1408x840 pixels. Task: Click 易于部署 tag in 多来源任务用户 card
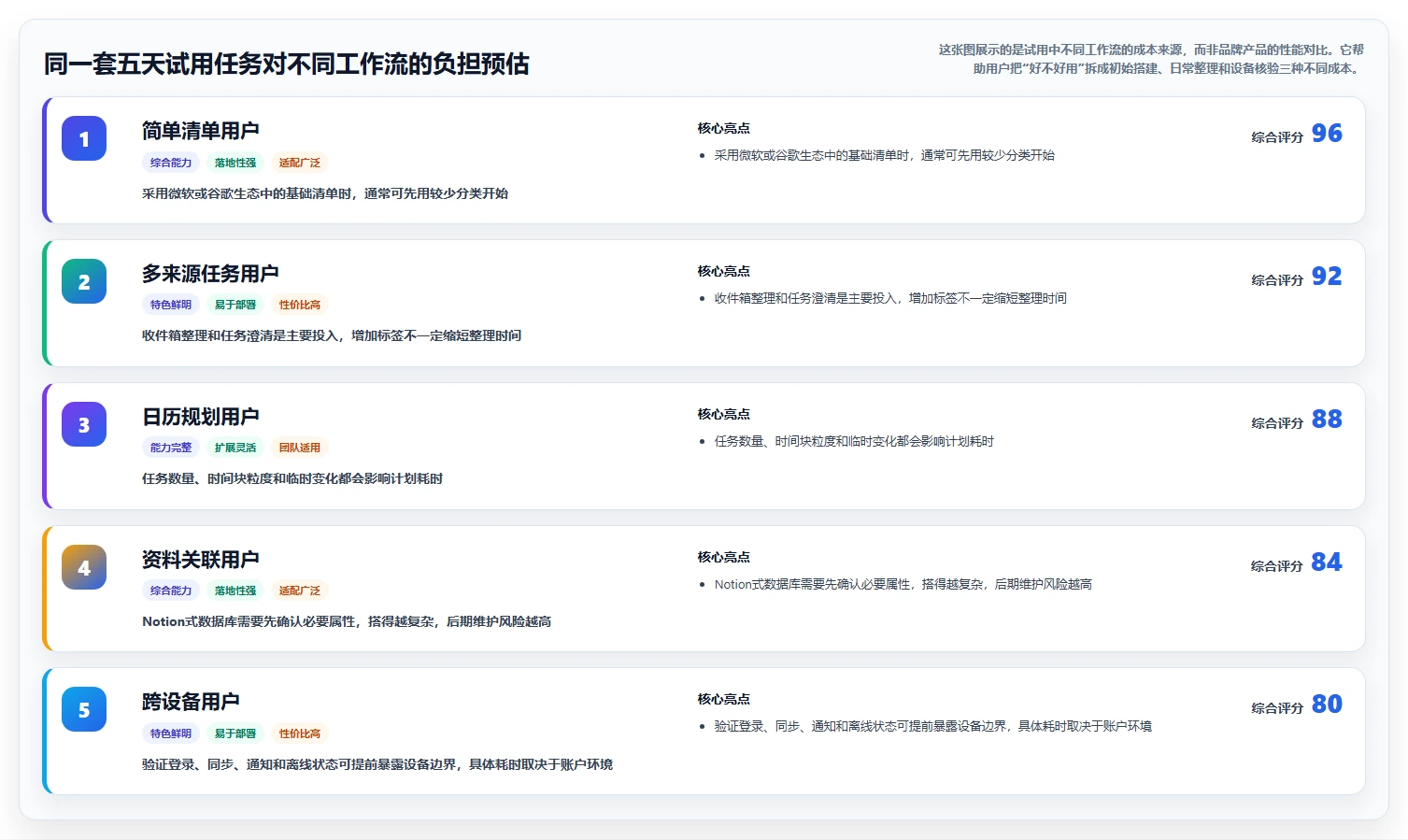(x=235, y=305)
